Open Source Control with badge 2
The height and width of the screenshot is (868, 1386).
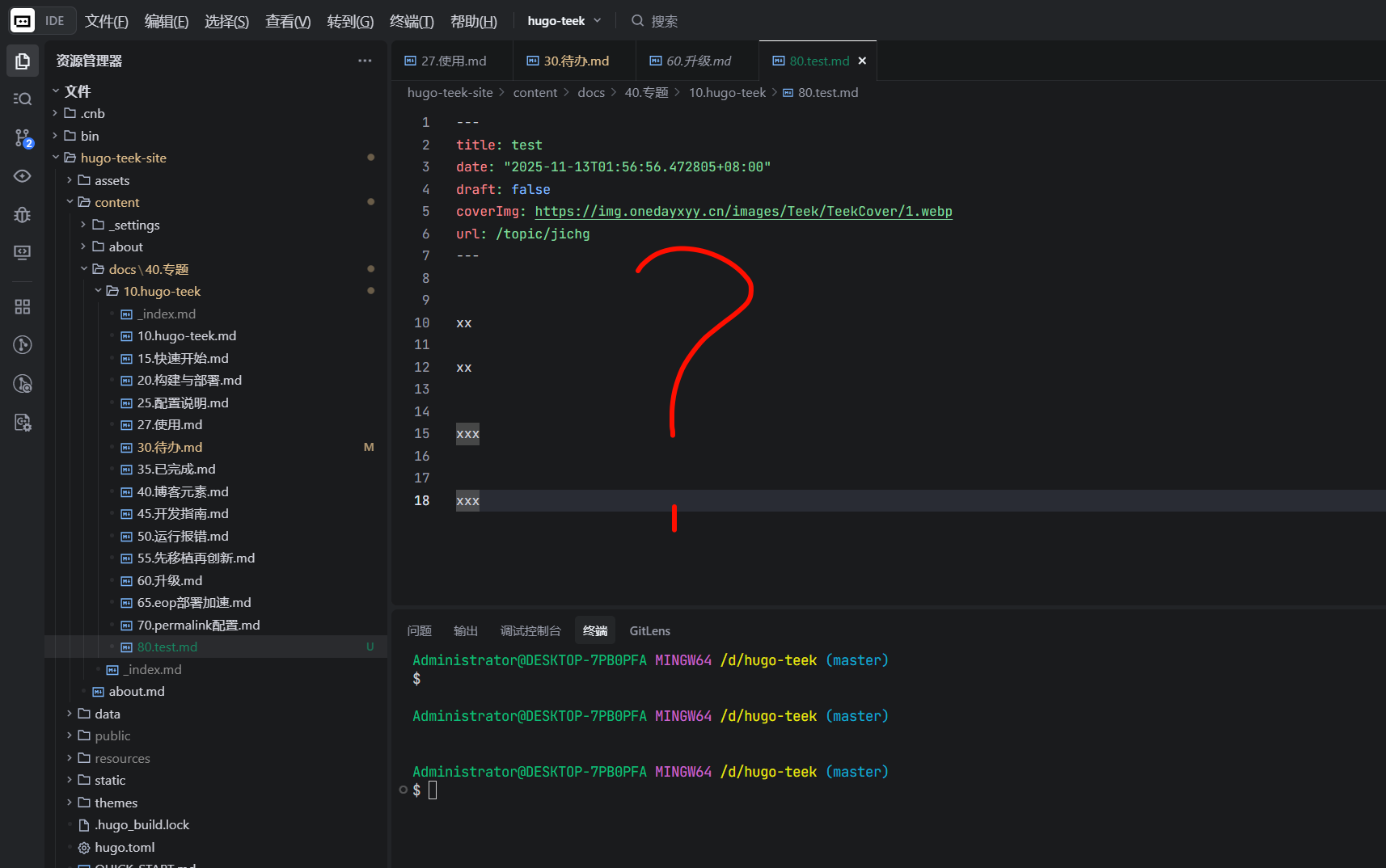[23, 138]
